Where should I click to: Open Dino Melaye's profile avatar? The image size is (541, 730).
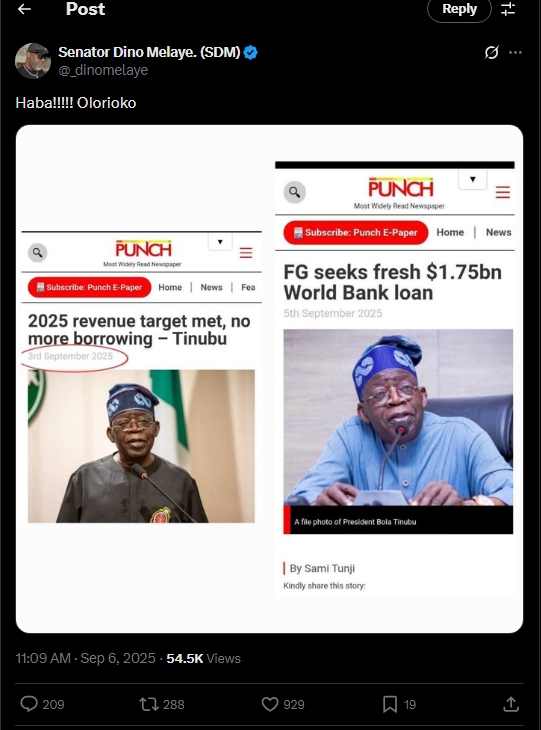coord(33,61)
